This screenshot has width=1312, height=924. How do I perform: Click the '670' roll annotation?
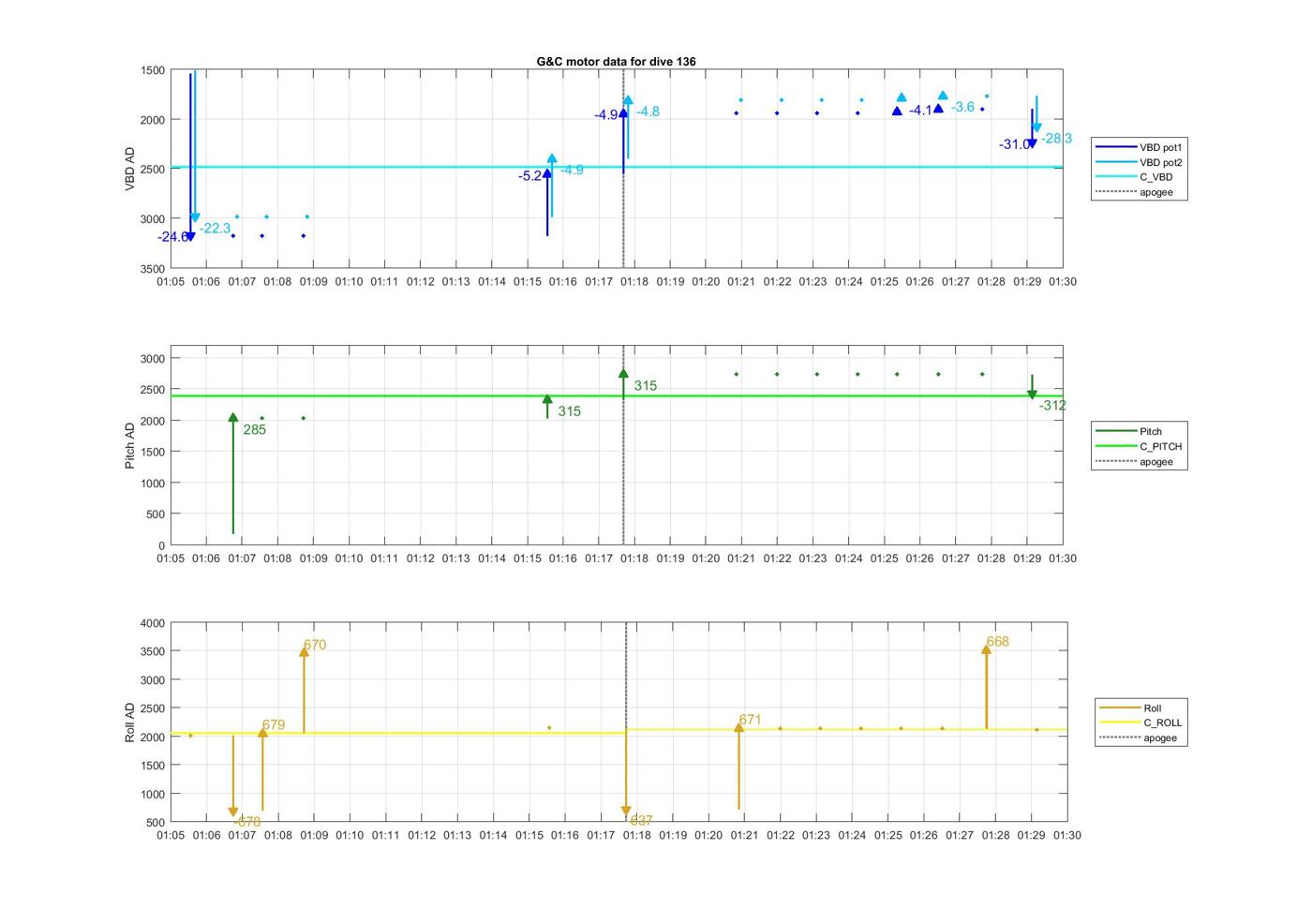(x=315, y=645)
